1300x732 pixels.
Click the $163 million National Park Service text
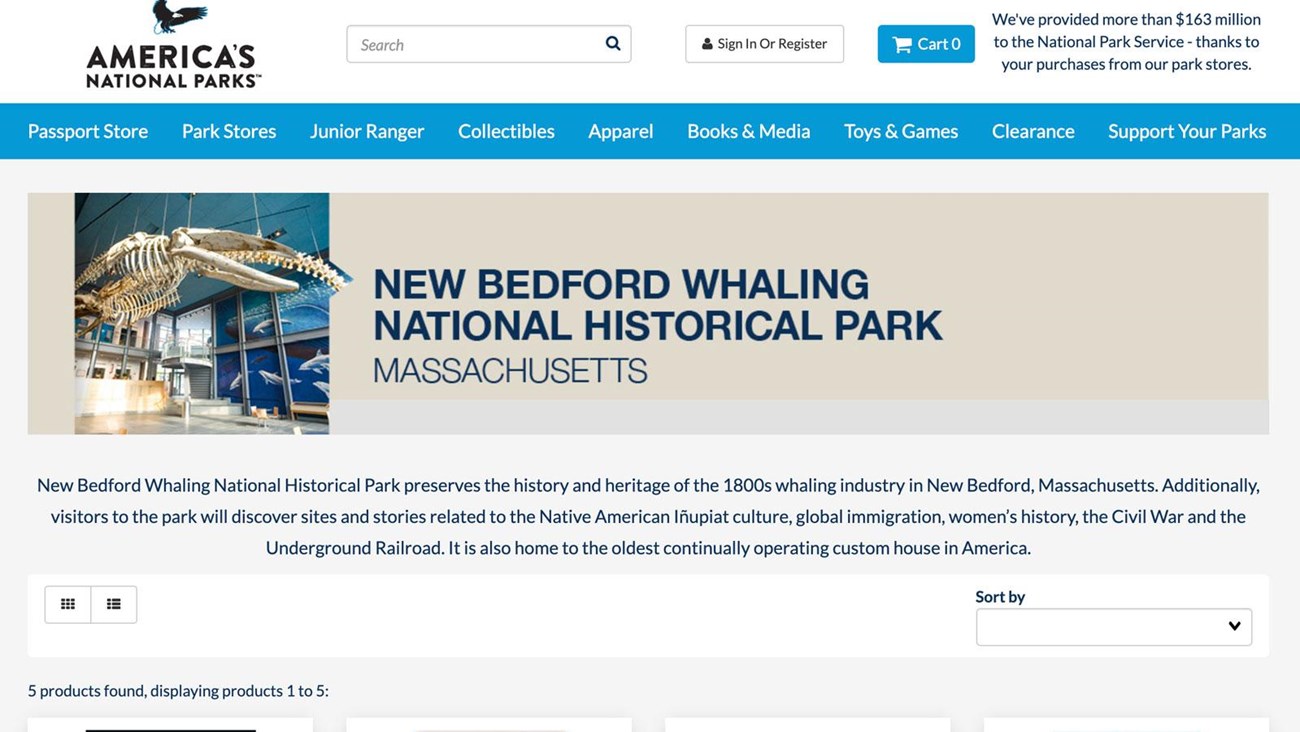coord(1126,42)
